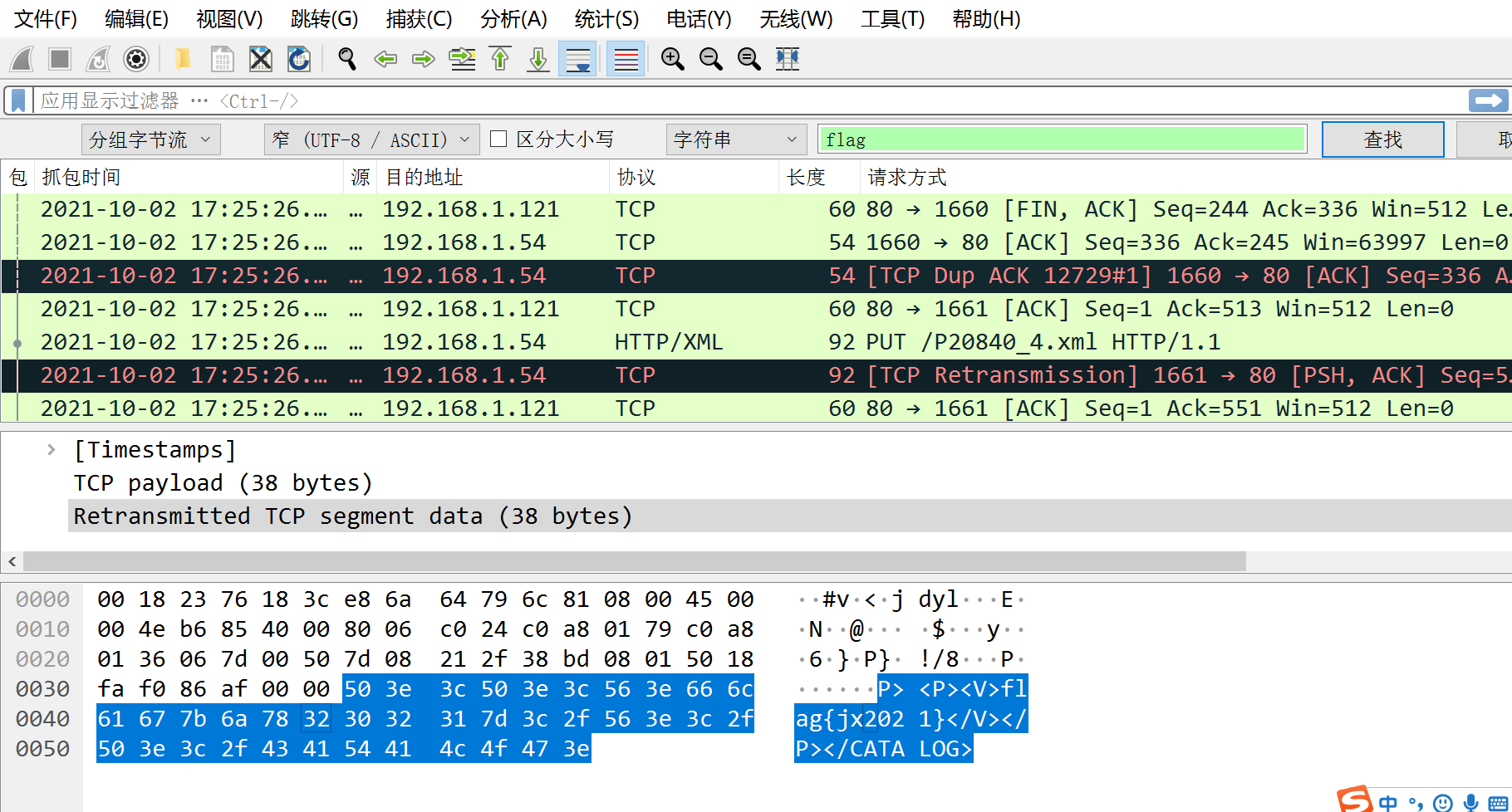Go back to previous packet arrow
Screen dimensions: 1512x812
point(385,59)
